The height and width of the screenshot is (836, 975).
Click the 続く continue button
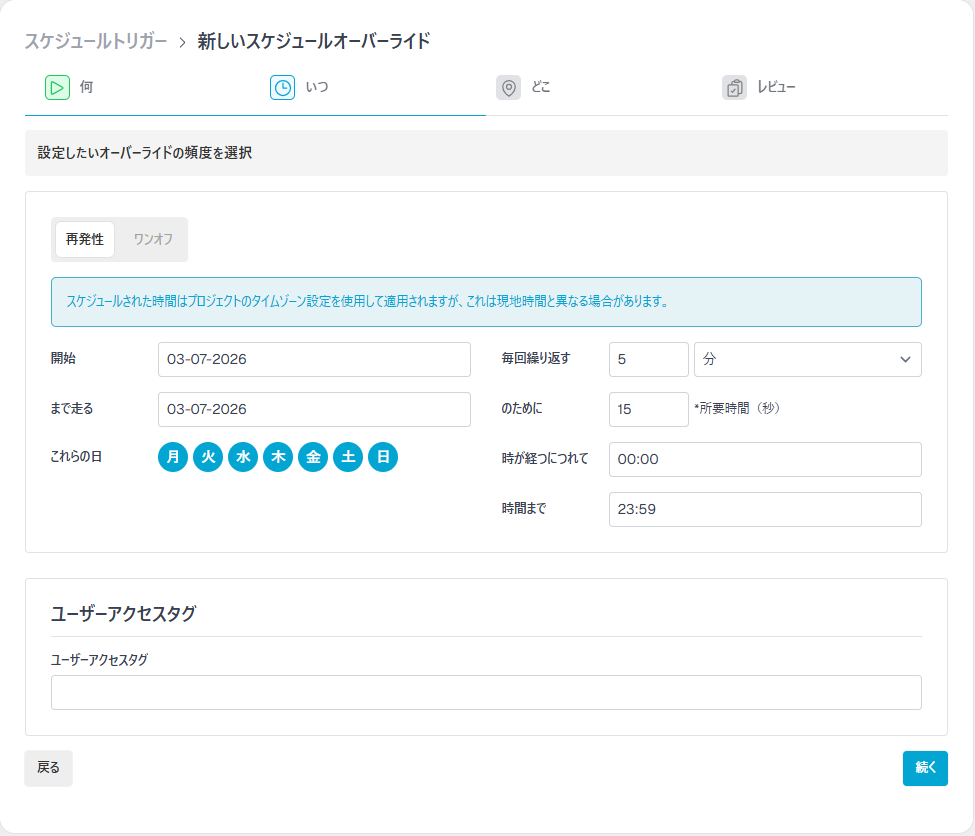[x=925, y=768]
